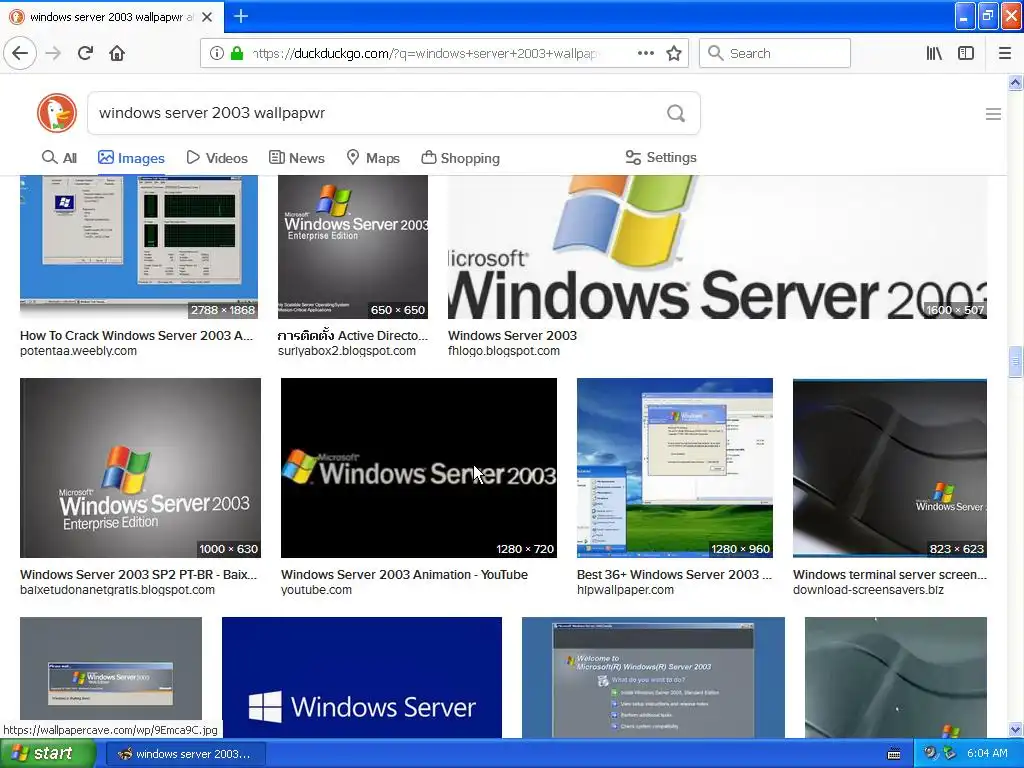Click the green secure connection padlock
The image size is (1024, 768).
236,53
